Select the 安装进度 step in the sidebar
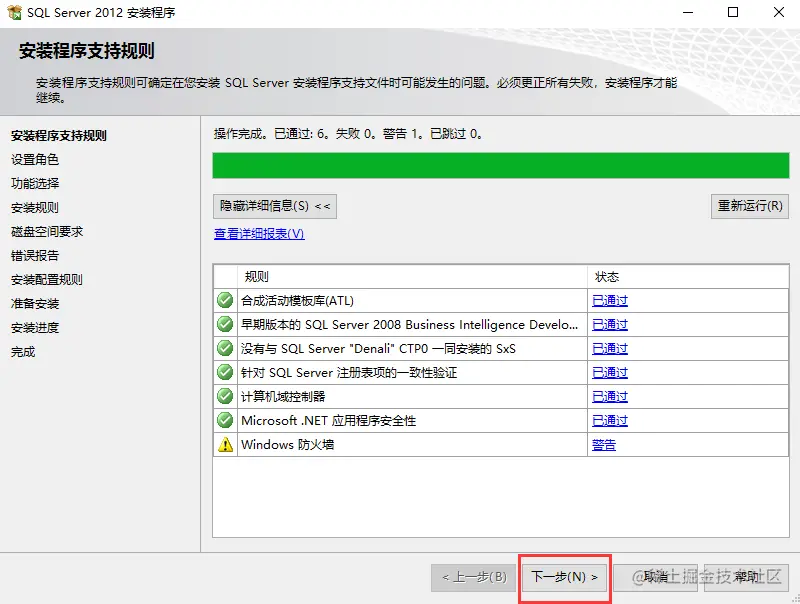The width and height of the screenshot is (800, 604). 35,327
